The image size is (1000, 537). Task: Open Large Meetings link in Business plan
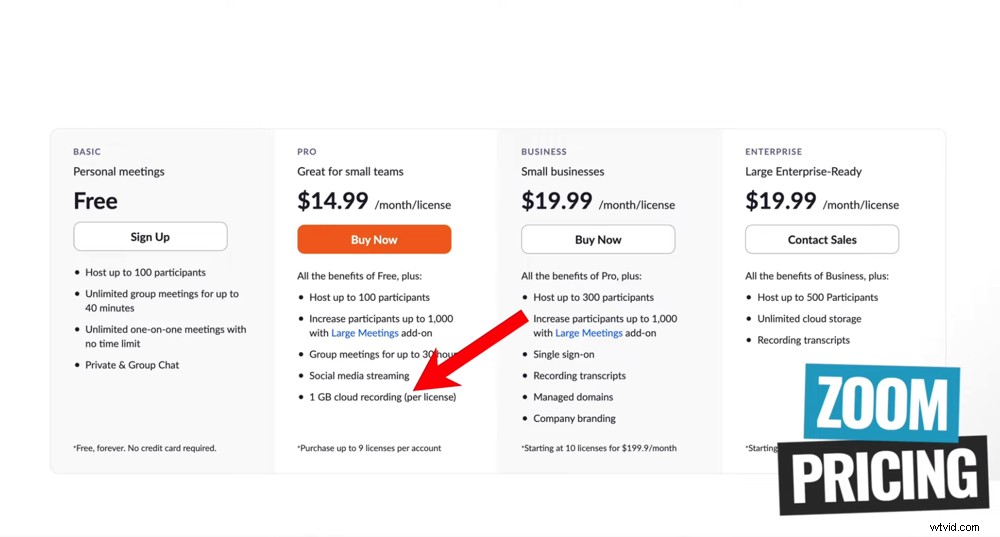coord(590,333)
